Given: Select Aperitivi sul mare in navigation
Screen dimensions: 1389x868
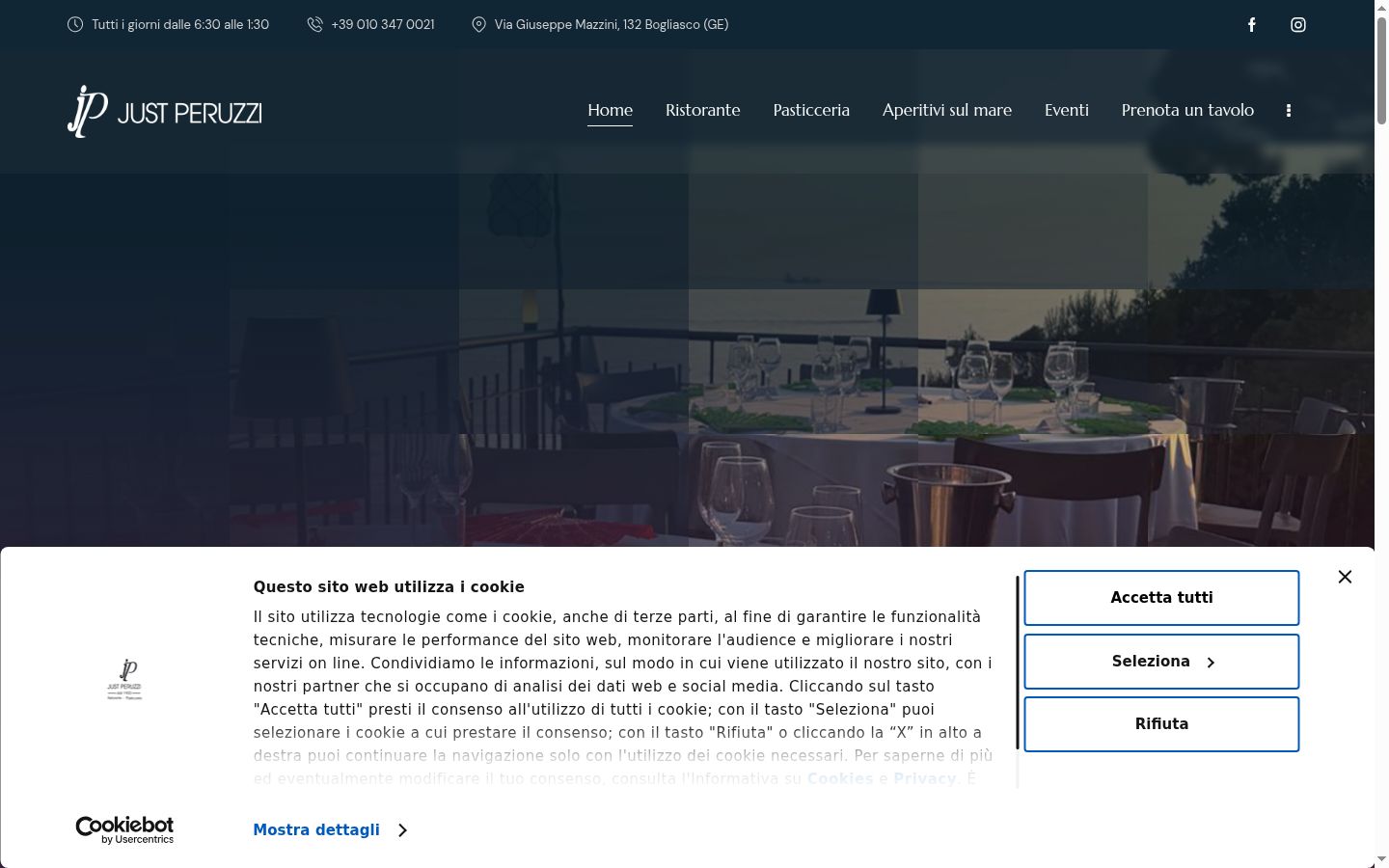Looking at the screenshot, I should point(947,110).
